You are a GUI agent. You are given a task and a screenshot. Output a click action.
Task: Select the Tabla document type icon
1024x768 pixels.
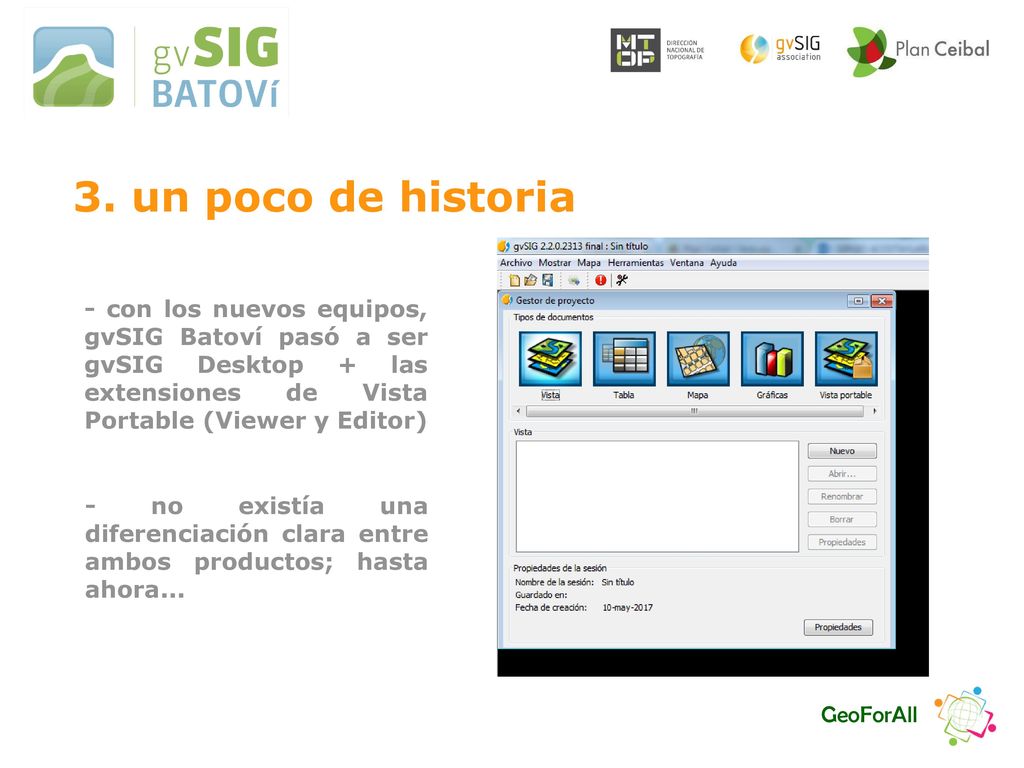tap(624, 359)
